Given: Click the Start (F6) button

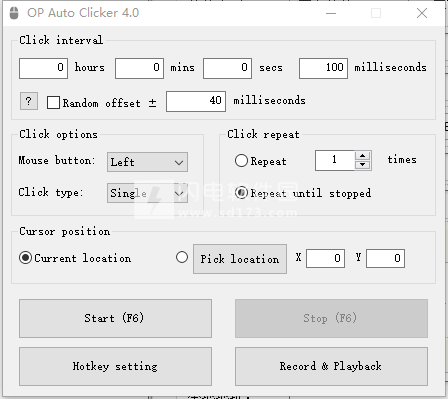Looking at the screenshot, I should point(115,318).
